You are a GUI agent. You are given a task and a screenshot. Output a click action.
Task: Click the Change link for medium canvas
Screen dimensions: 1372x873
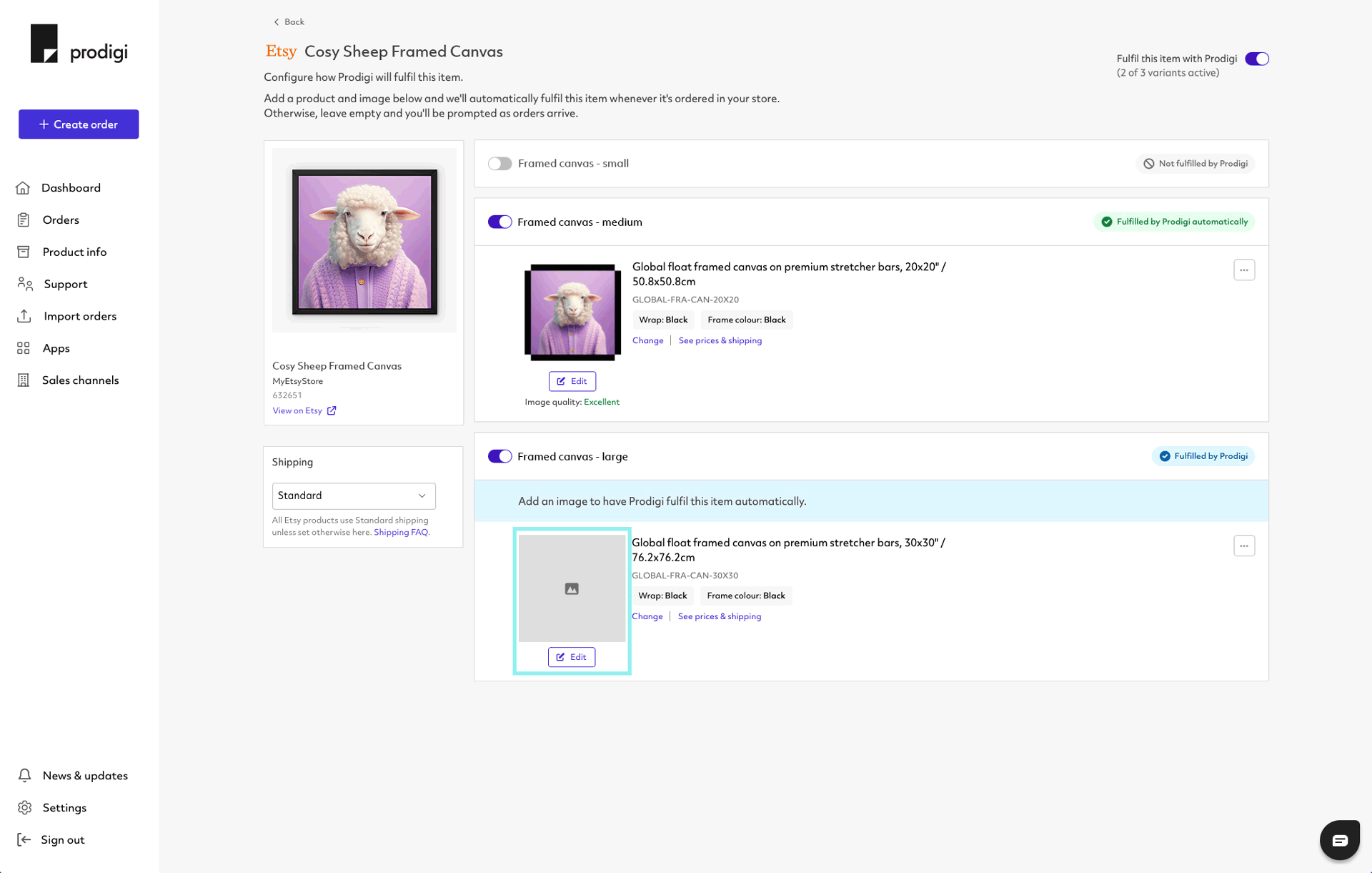click(647, 340)
